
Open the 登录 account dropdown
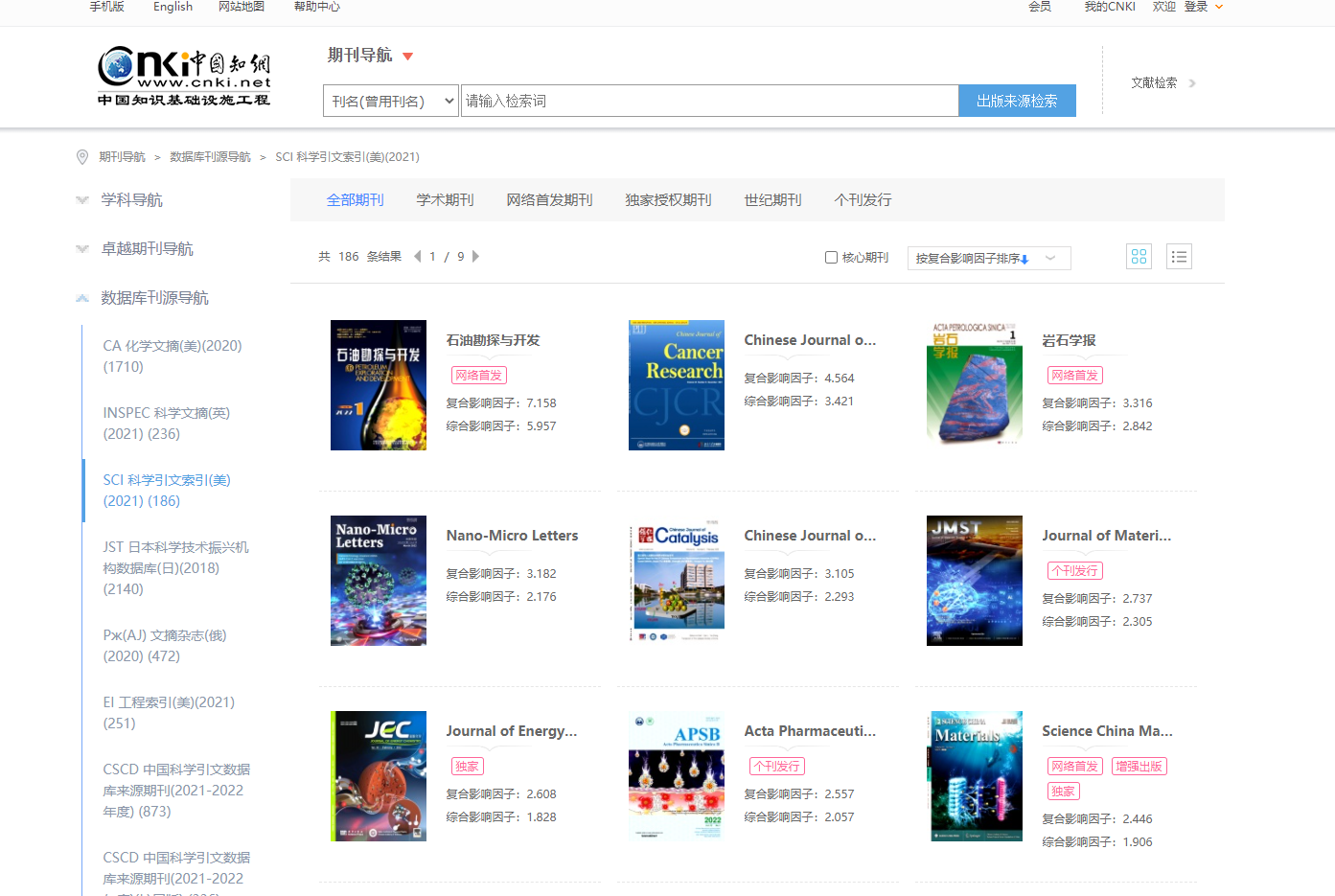1196,7
